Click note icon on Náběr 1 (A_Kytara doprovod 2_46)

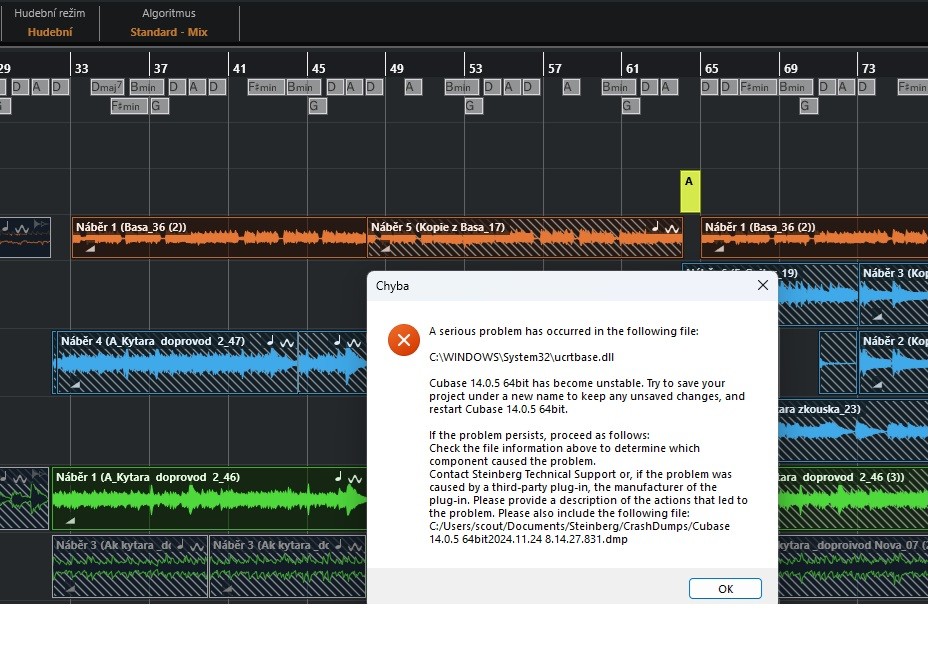coord(339,476)
